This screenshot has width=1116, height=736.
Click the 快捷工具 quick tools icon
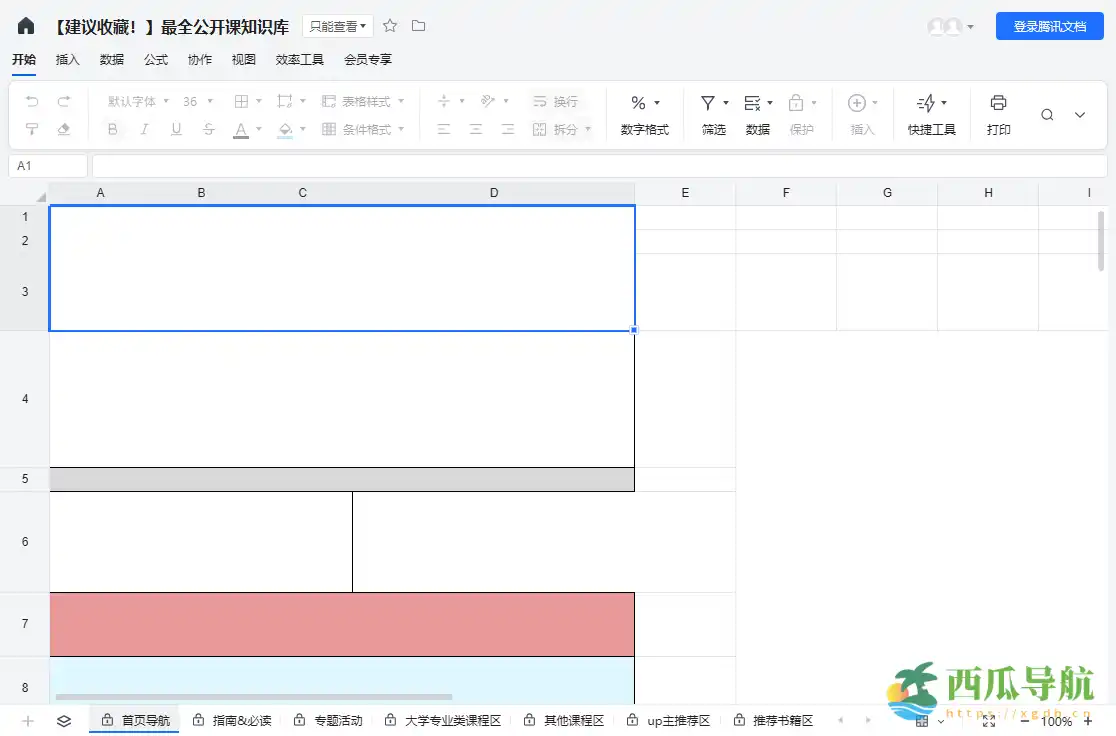[x=930, y=113]
